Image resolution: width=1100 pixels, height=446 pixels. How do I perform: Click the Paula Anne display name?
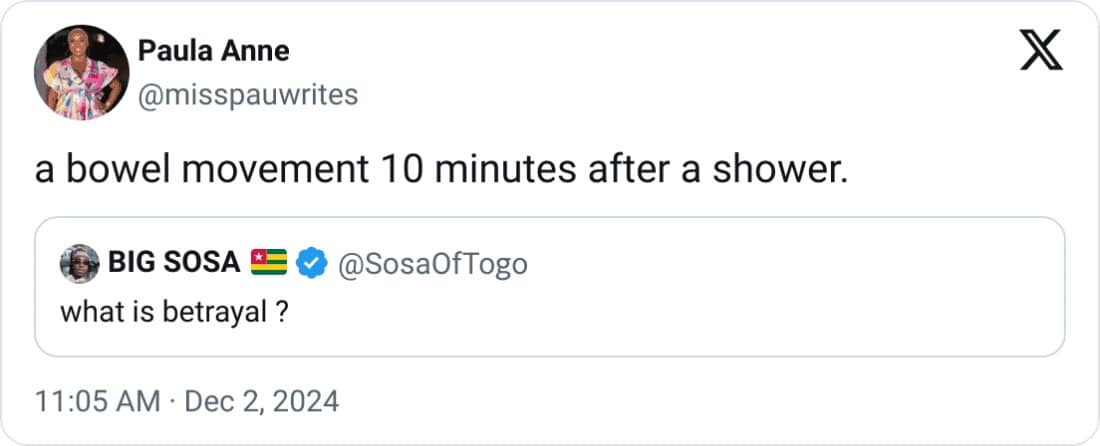tap(213, 50)
